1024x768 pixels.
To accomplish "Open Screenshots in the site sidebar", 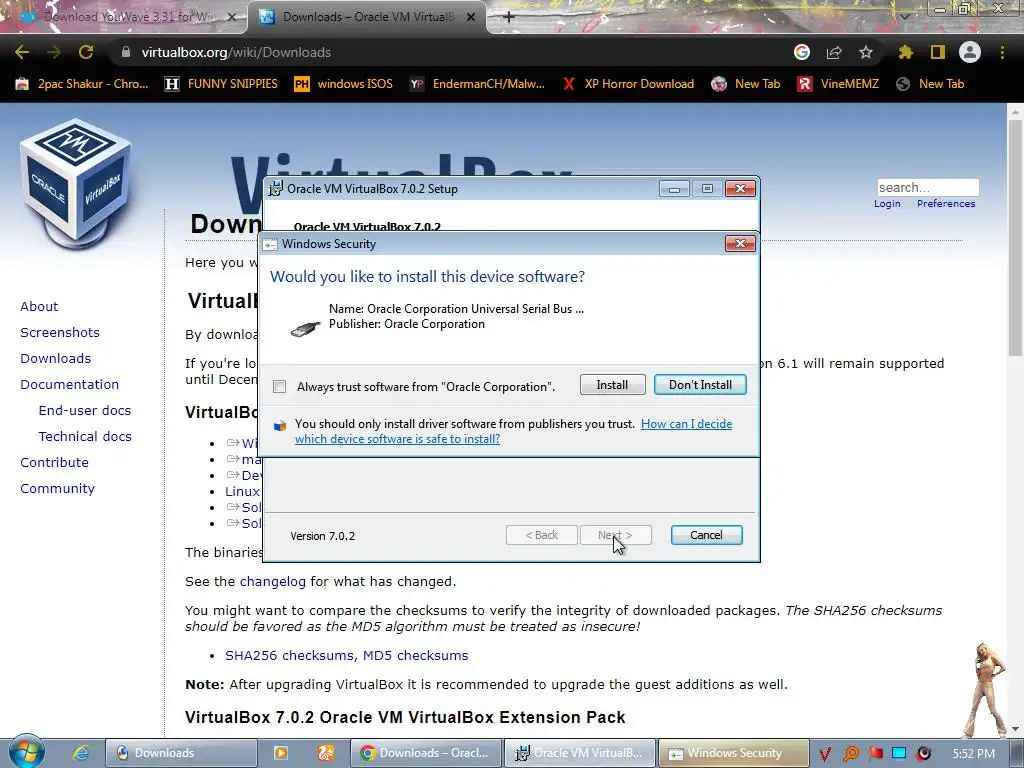I will 60,332.
